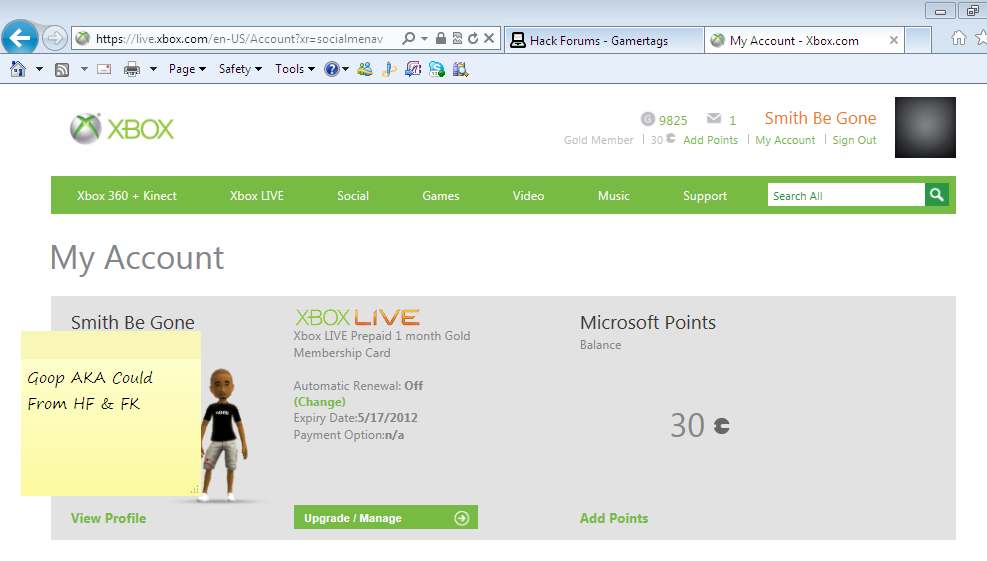This screenshot has height=561, width=987.
Task: Stop loading with the address bar X
Action: (x=488, y=38)
